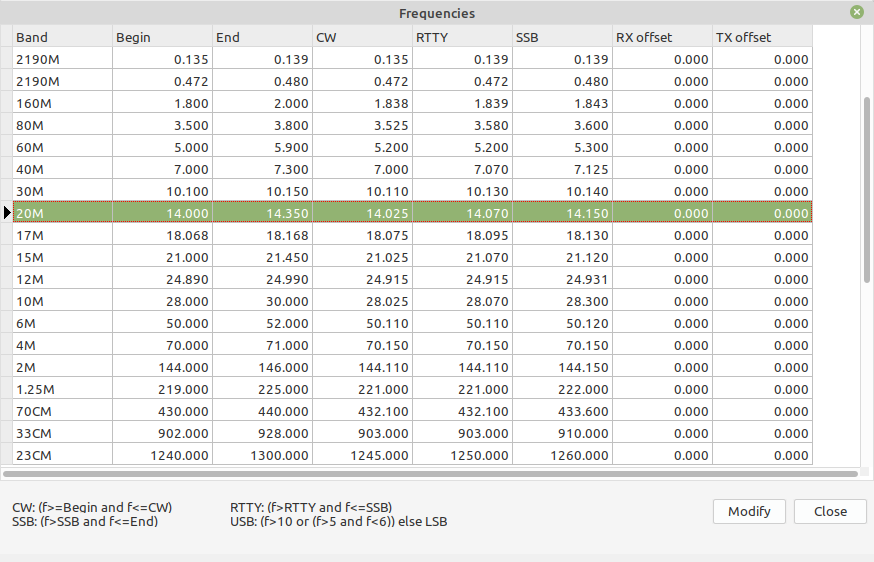The image size is (874, 562).
Task: Click the Modify button
Action: point(749,511)
